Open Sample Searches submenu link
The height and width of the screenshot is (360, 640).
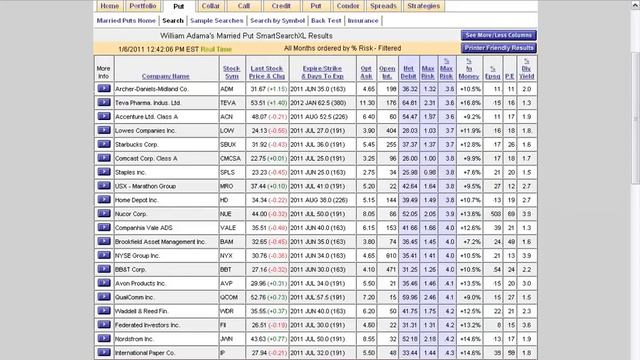pos(217,20)
